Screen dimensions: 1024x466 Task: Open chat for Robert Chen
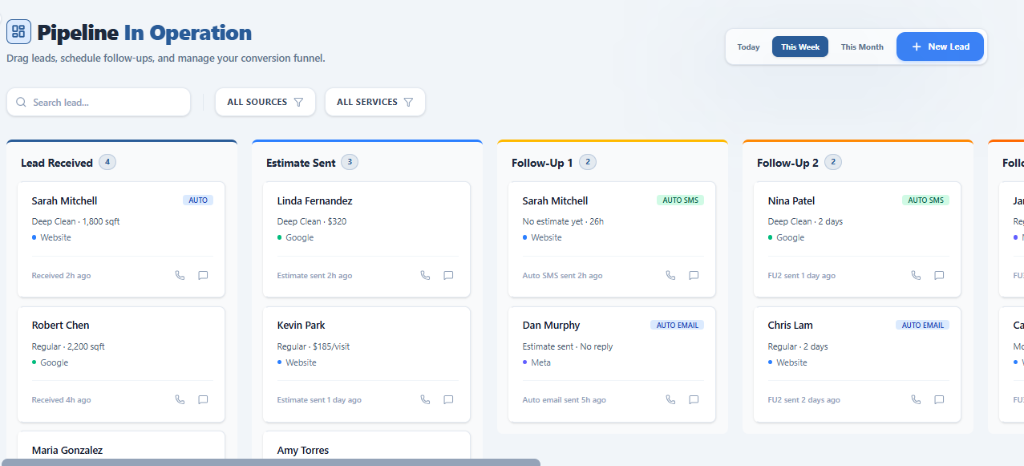(x=203, y=399)
